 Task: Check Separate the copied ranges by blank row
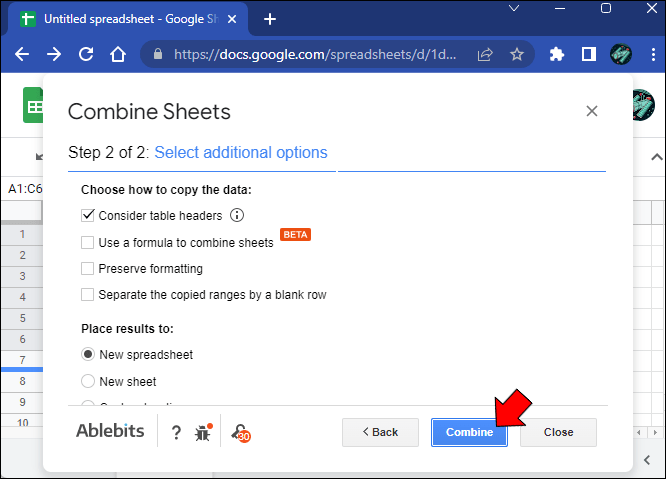(88, 295)
